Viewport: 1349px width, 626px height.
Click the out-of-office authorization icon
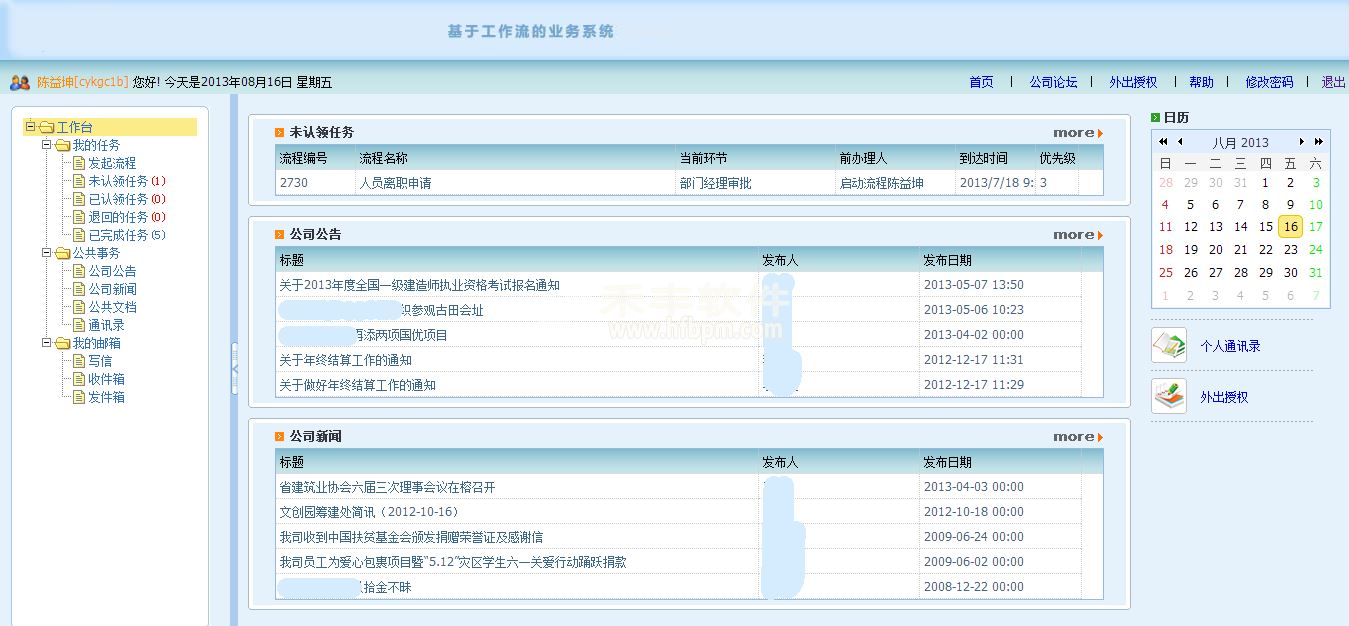[x=1168, y=396]
